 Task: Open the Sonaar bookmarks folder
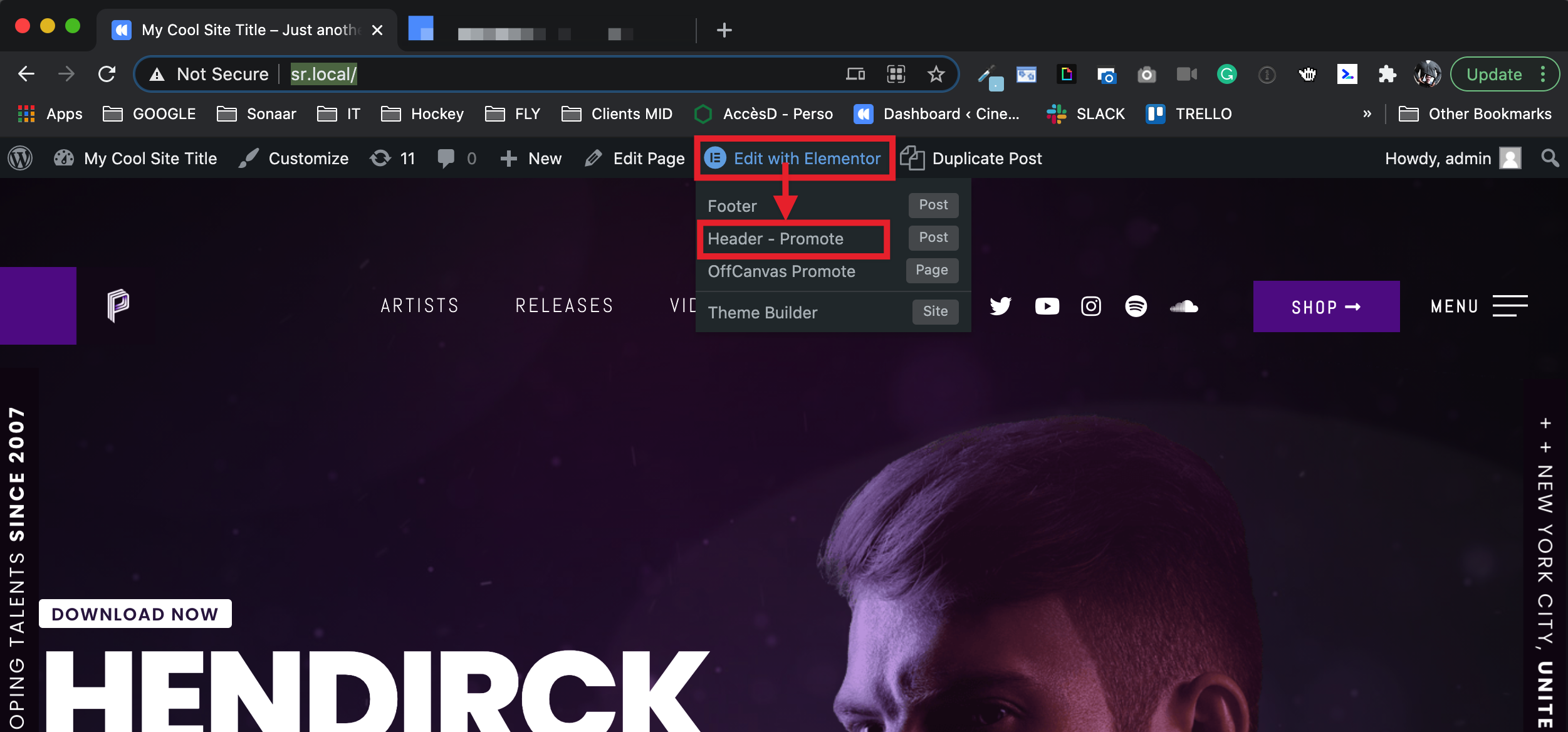click(x=256, y=114)
